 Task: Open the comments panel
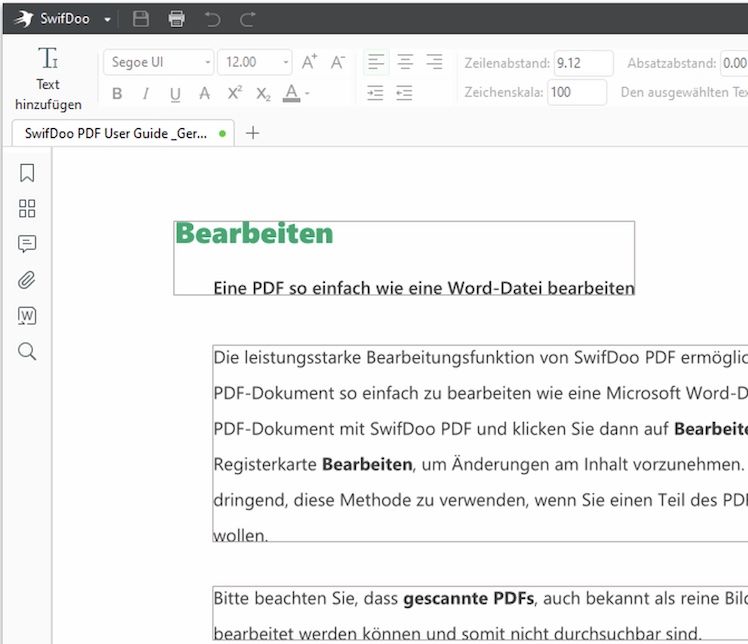tap(27, 244)
